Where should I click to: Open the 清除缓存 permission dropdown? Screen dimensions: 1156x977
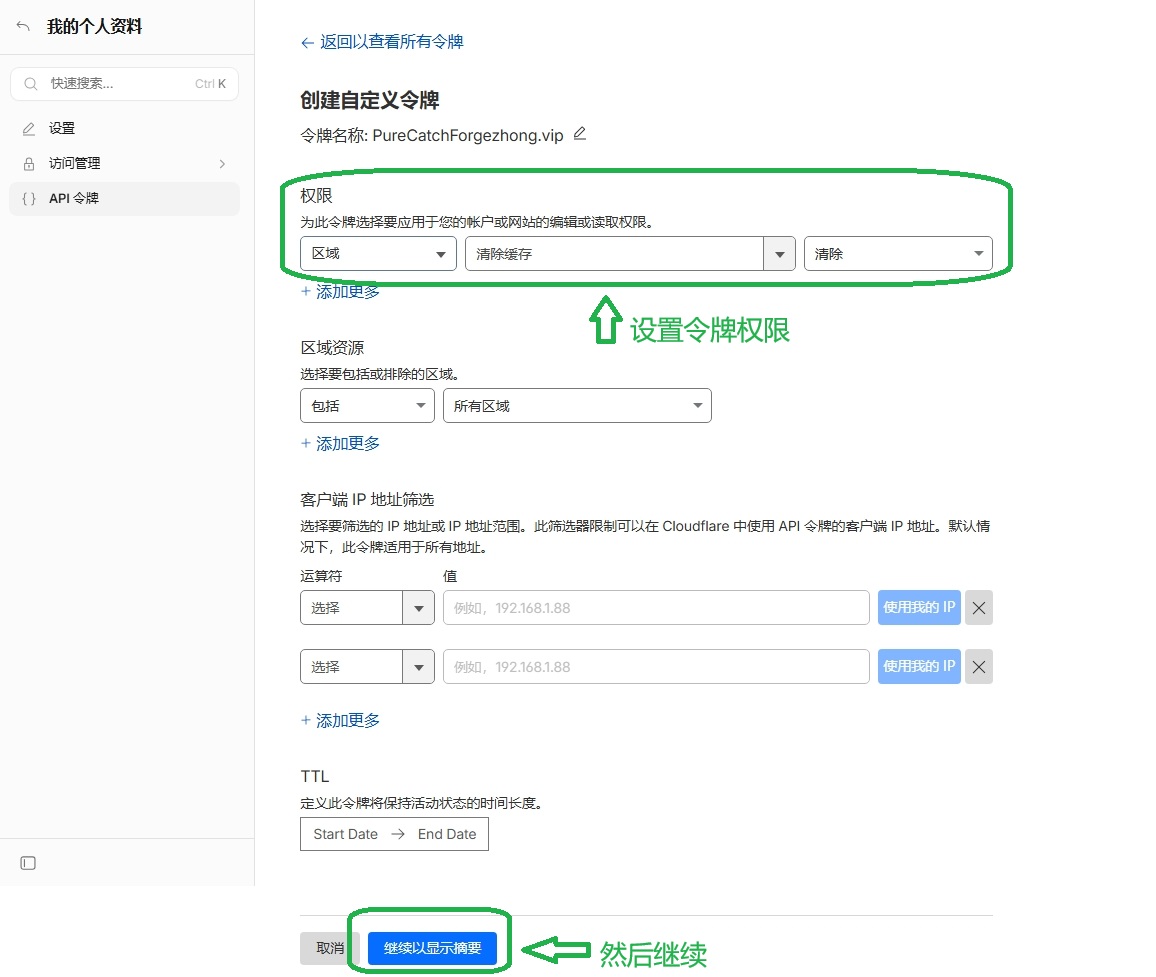click(630, 254)
